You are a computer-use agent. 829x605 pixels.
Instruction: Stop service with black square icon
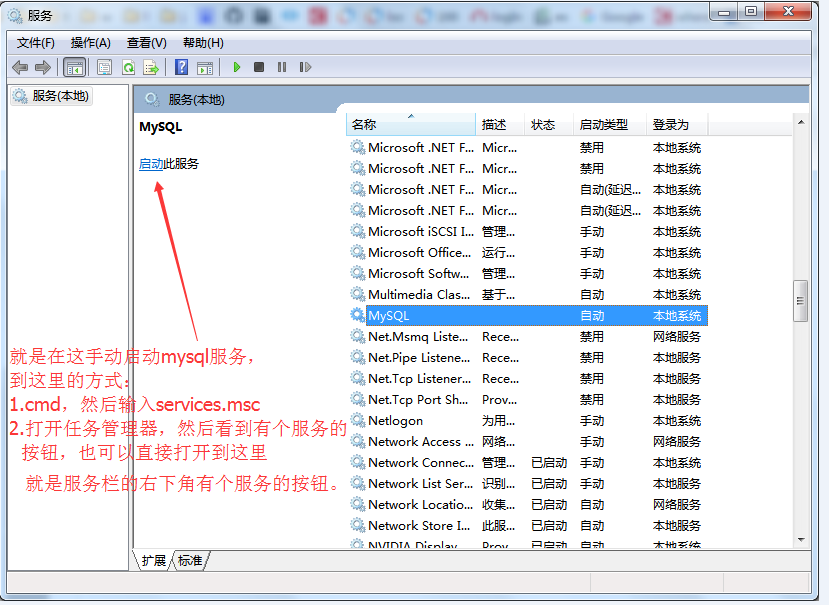coord(259,67)
